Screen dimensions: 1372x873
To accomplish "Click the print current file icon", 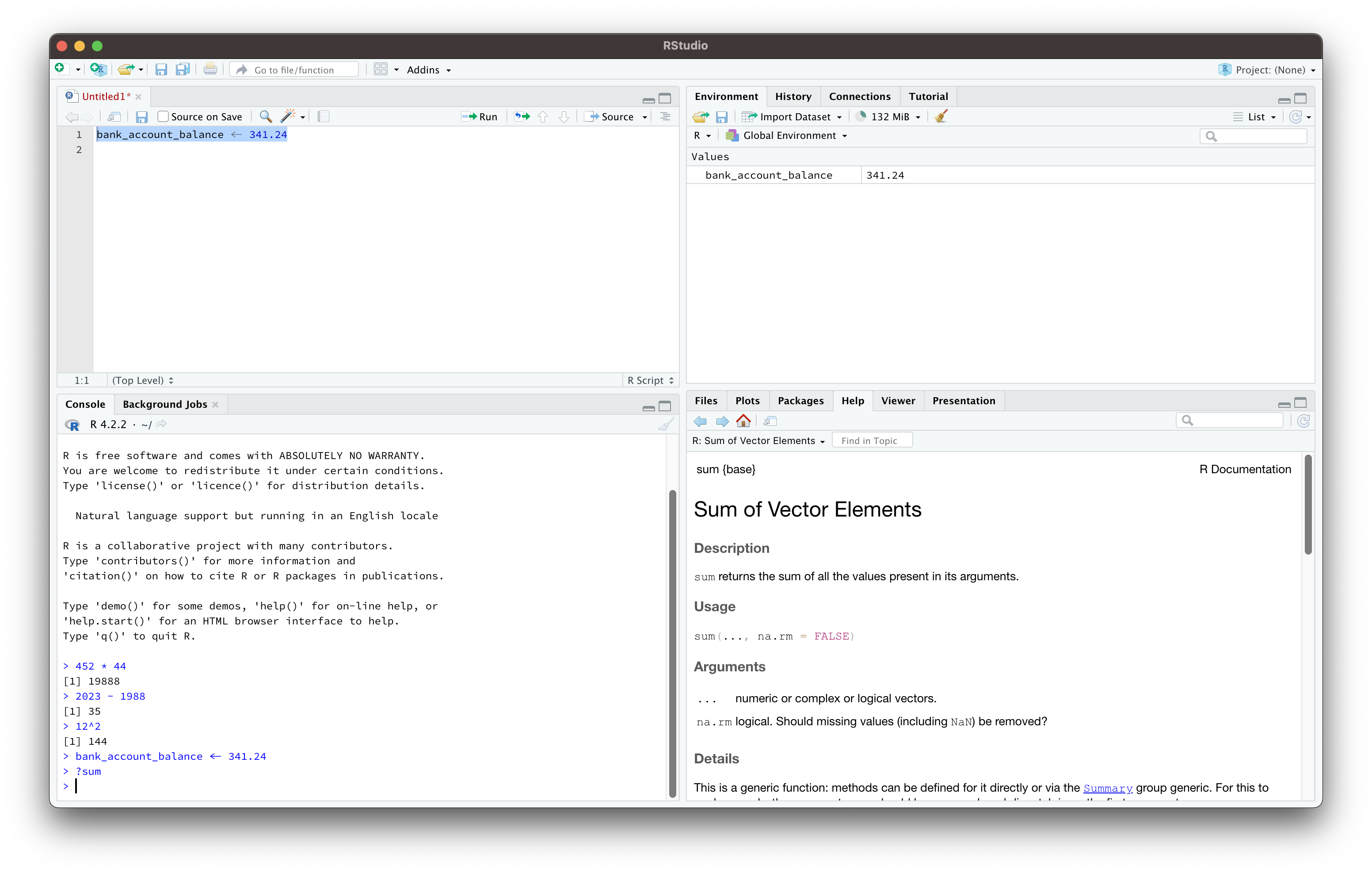I will coord(210,69).
